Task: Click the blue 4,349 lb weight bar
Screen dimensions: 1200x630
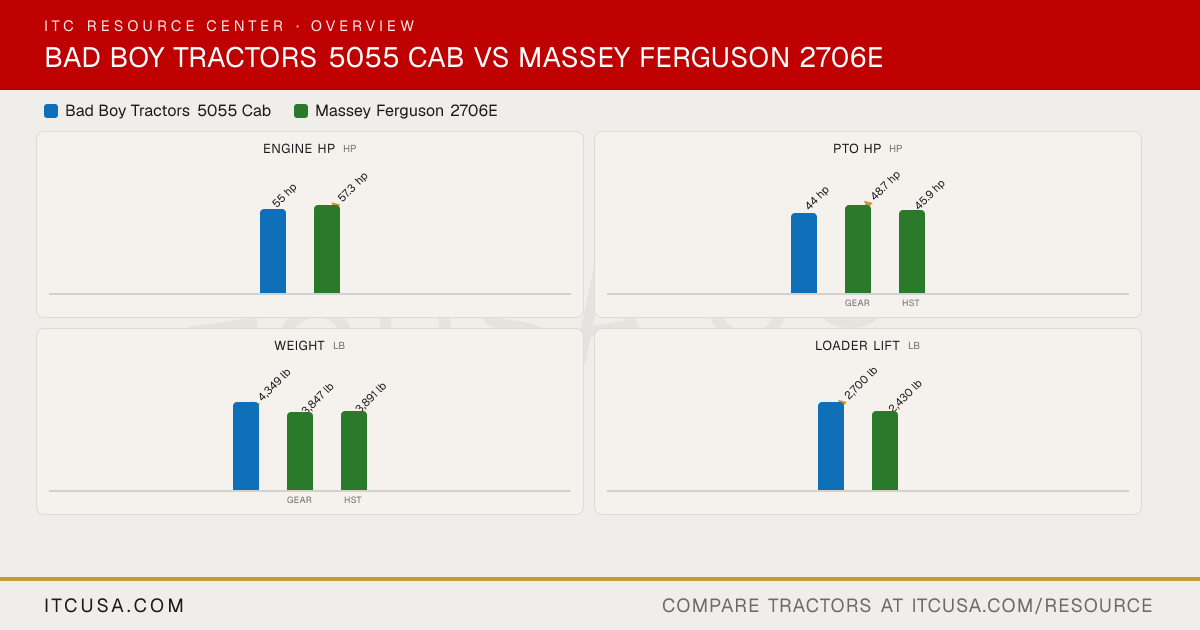Action: click(x=246, y=446)
